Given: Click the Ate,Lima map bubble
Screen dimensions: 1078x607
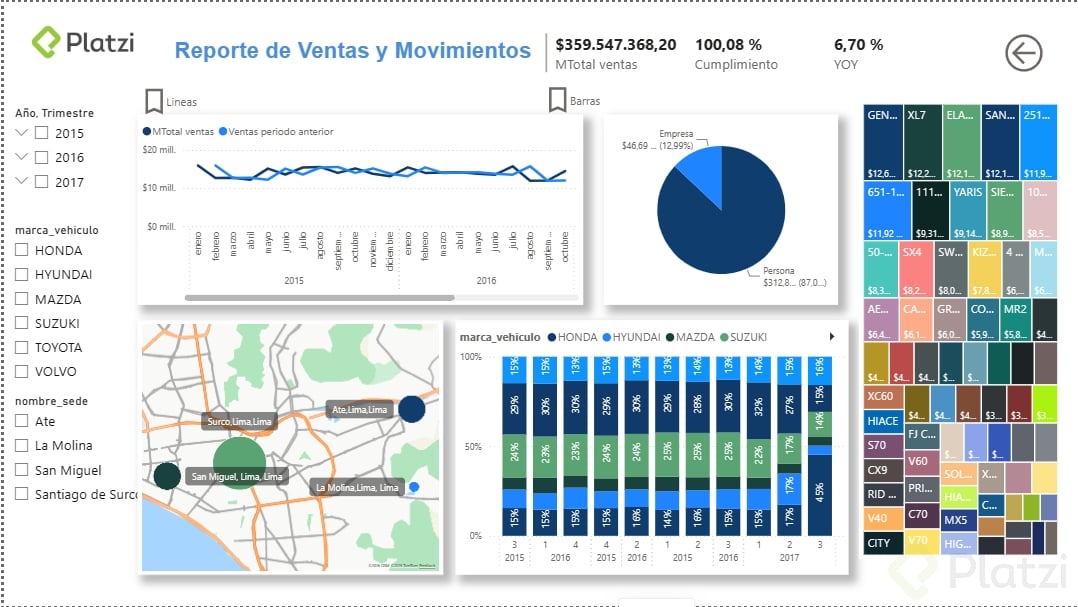Looking at the screenshot, I should [411, 409].
